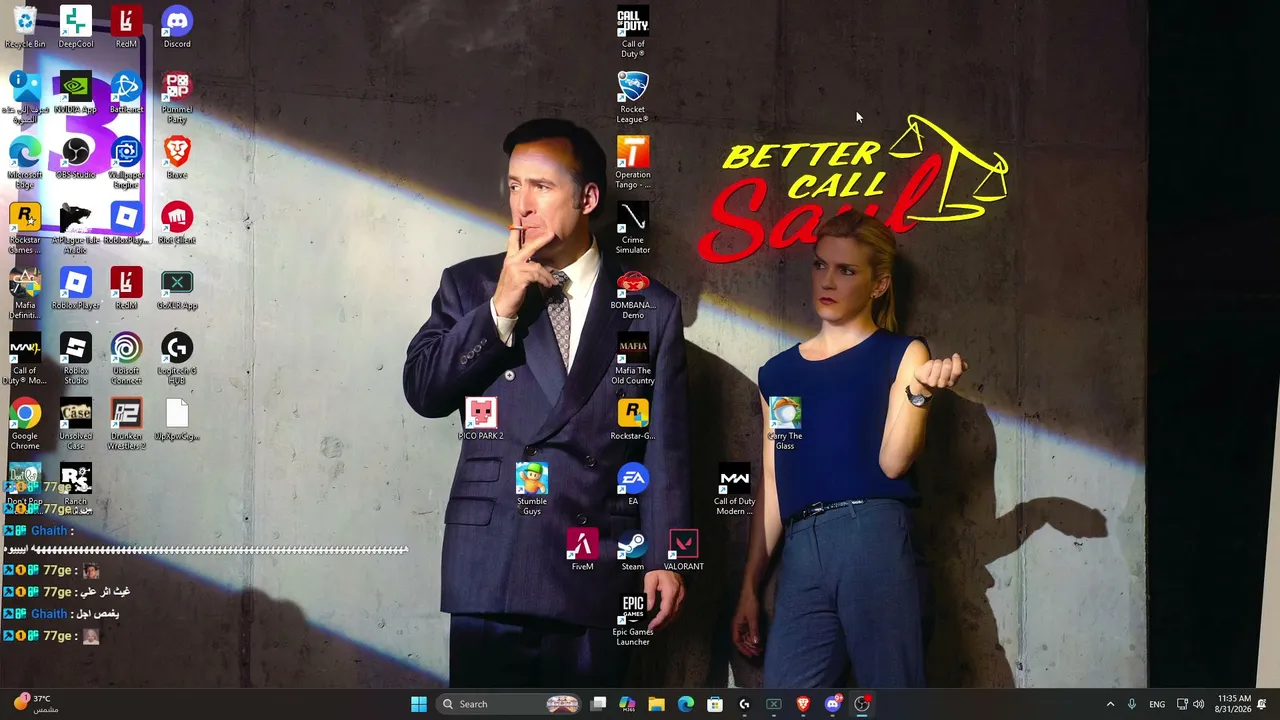Click the Microsoft Edge desktop shortcut
The width and height of the screenshot is (1280, 720).
pos(25,164)
